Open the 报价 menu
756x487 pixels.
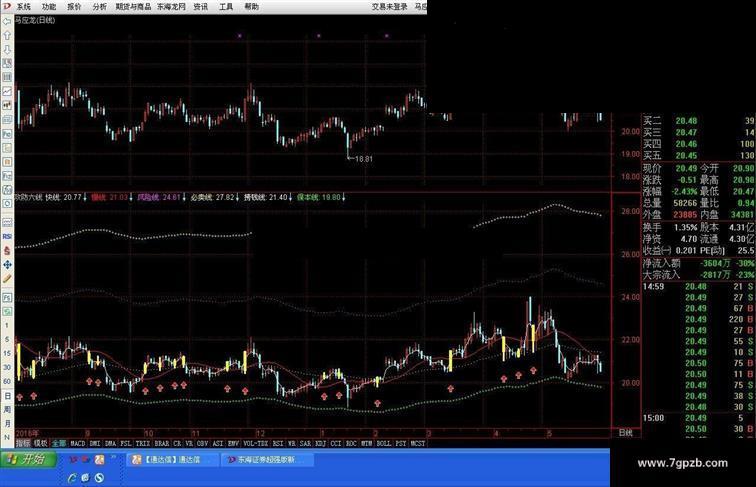point(74,6)
